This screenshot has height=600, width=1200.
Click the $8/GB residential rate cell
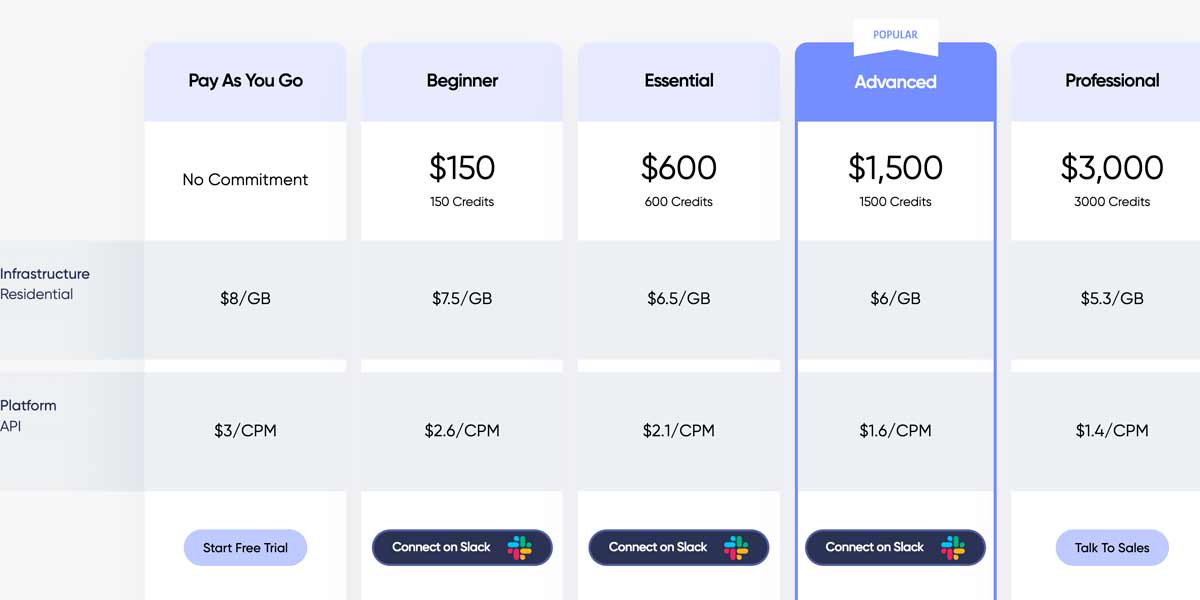tap(245, 299)
